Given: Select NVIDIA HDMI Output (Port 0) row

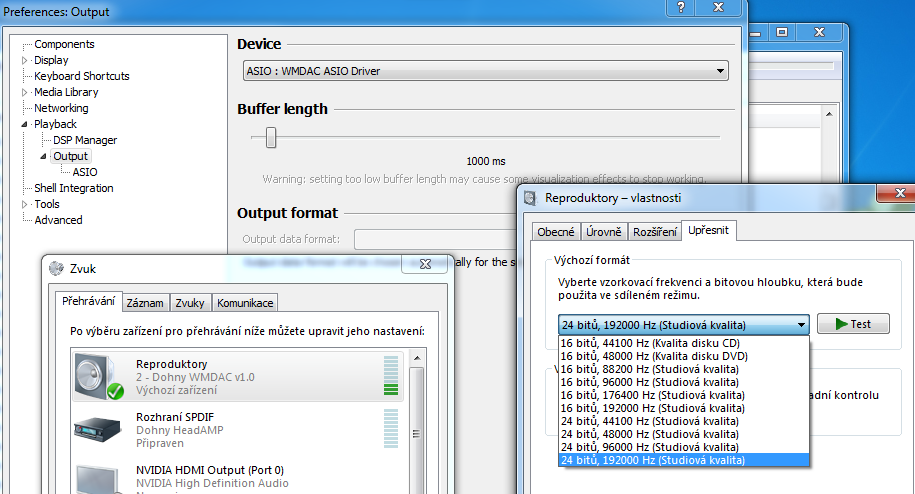Looking at the screenshot, I should (x=238, y=479).
